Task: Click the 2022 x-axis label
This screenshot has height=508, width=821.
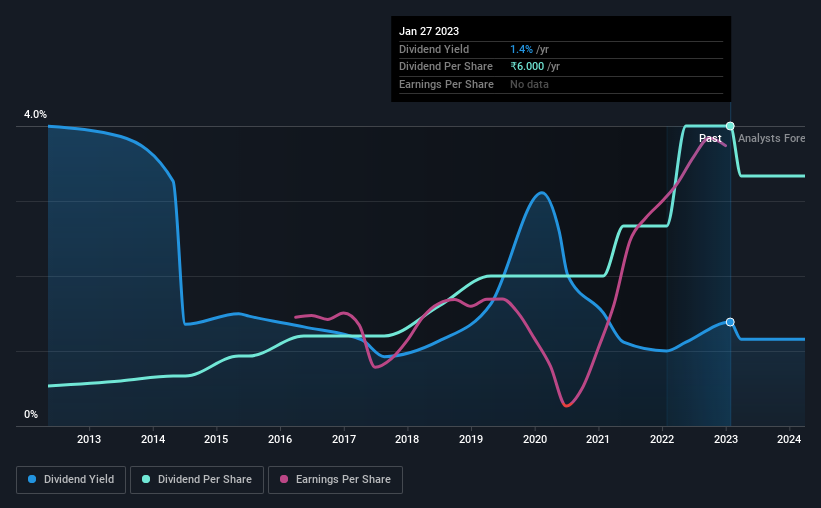Action: pyautogui.click(x=662, y=439)
